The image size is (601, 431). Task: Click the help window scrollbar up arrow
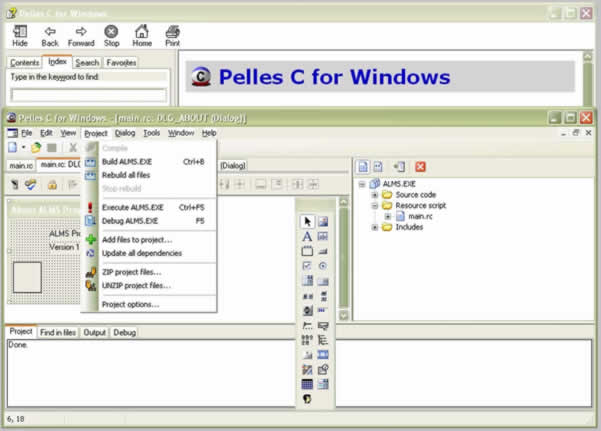588,56
